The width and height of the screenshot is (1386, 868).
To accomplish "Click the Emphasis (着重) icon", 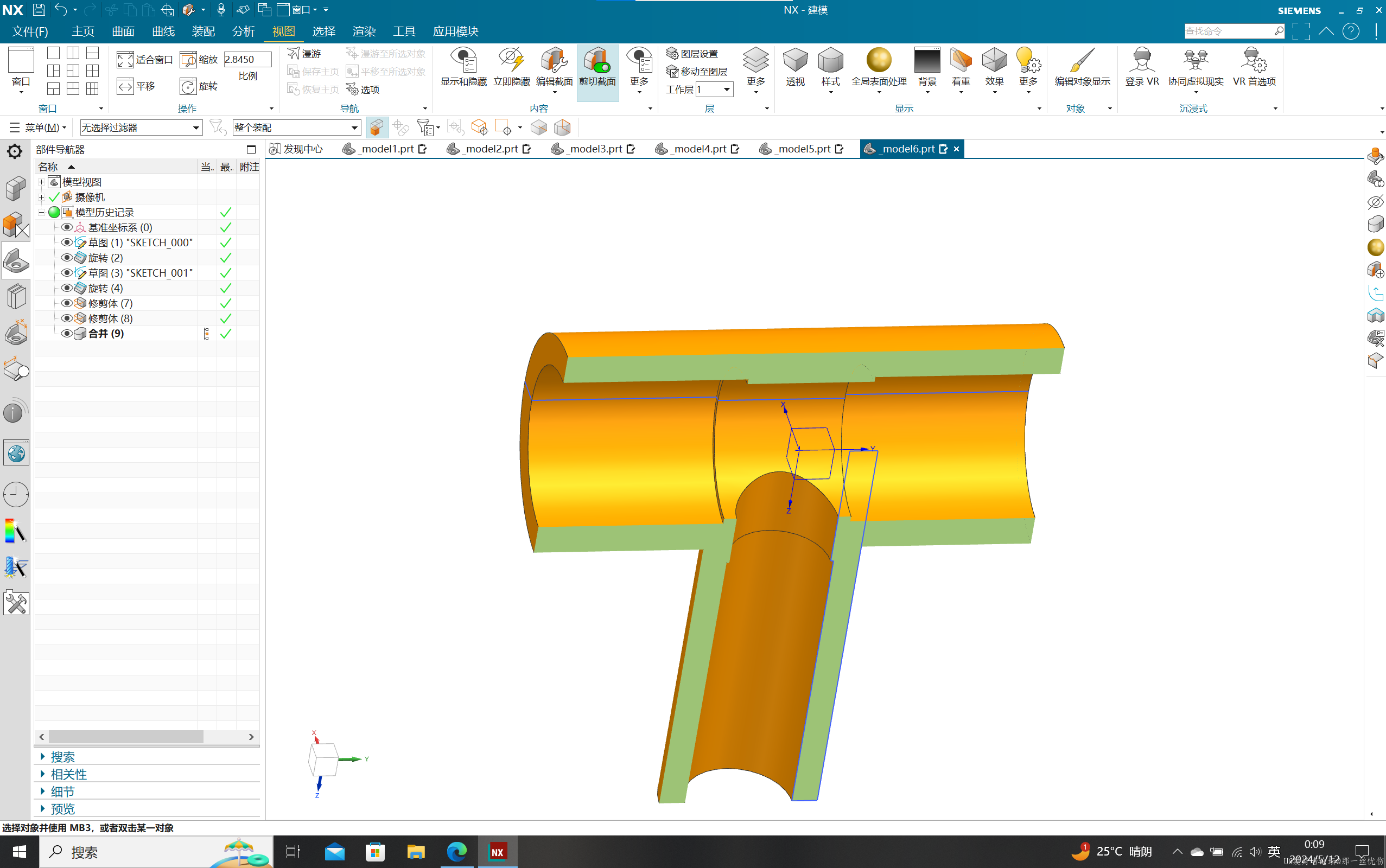I will coord(961,60).
